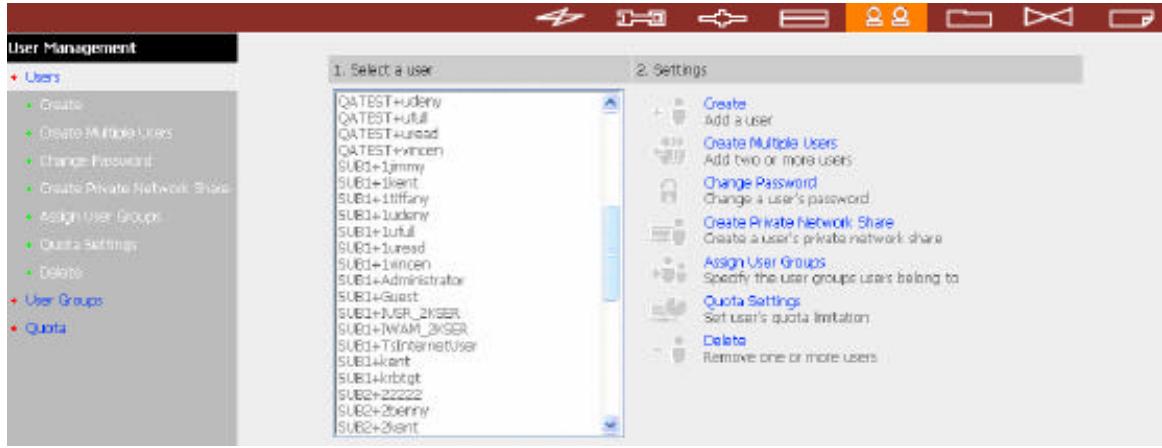Screen dimensions: 1162x448
Task: Click the highlighted User Management people icon
Action: (886, 17)
